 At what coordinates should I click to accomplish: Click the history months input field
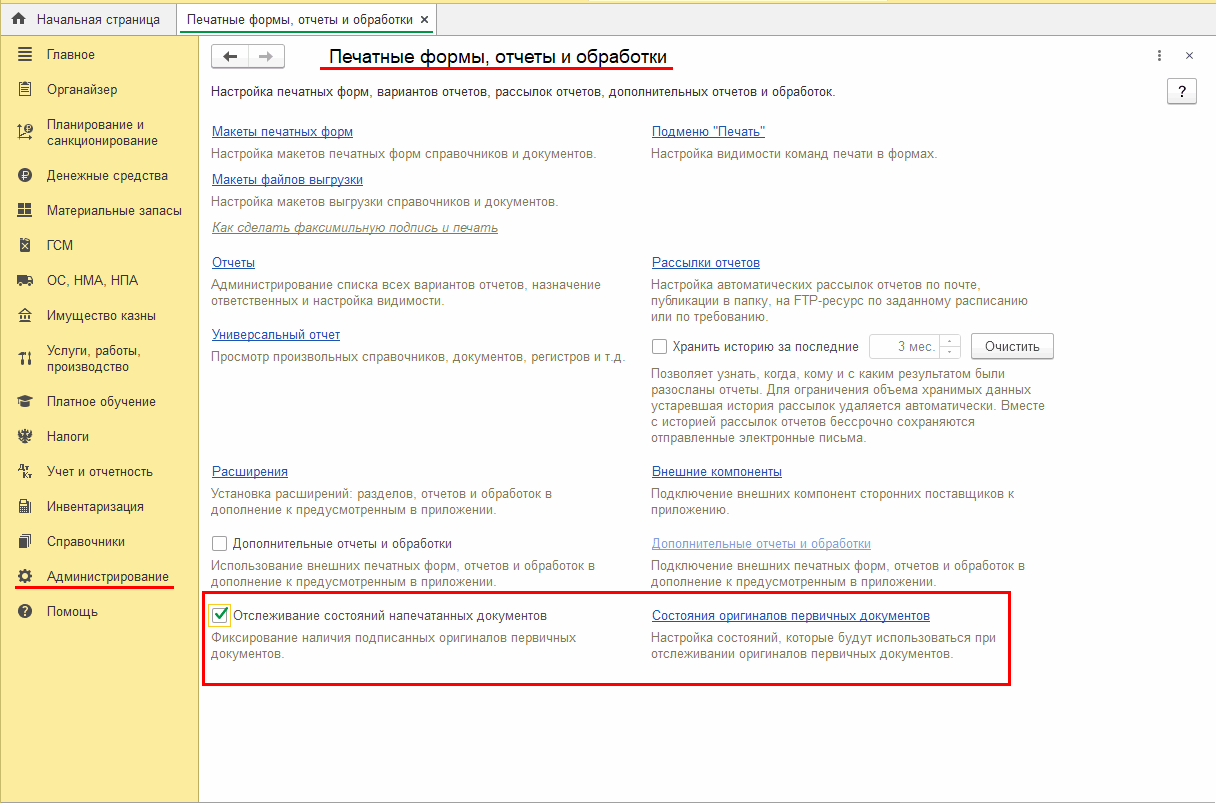tap(904, 347)
